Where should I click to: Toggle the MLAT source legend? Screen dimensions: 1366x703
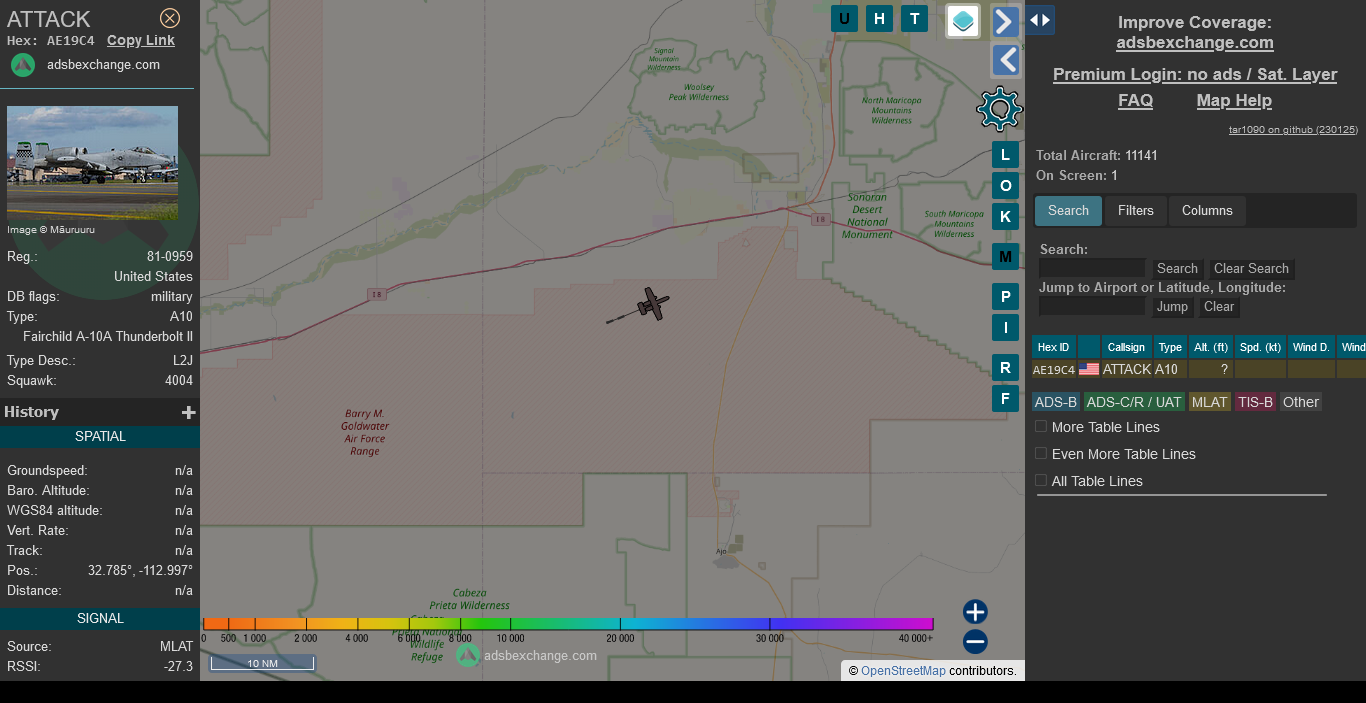click(x=1209, y=402)
